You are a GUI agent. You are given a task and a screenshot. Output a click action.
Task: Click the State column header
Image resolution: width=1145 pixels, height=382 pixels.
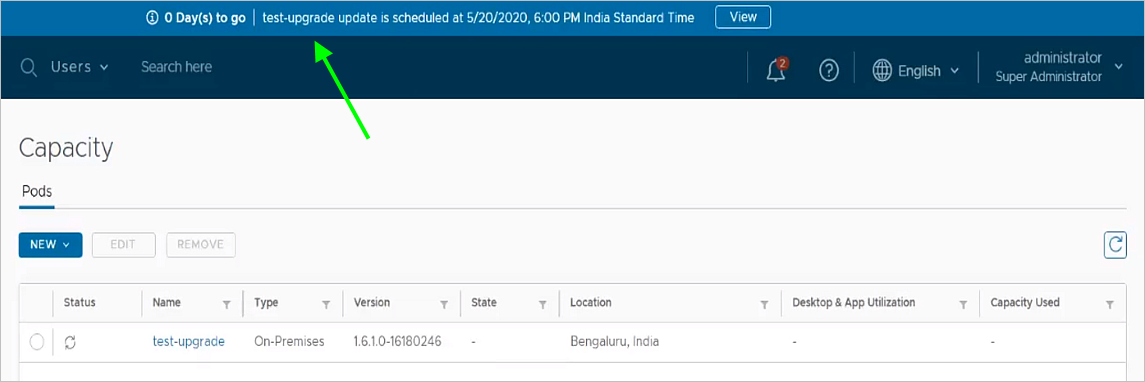[483, 302]
